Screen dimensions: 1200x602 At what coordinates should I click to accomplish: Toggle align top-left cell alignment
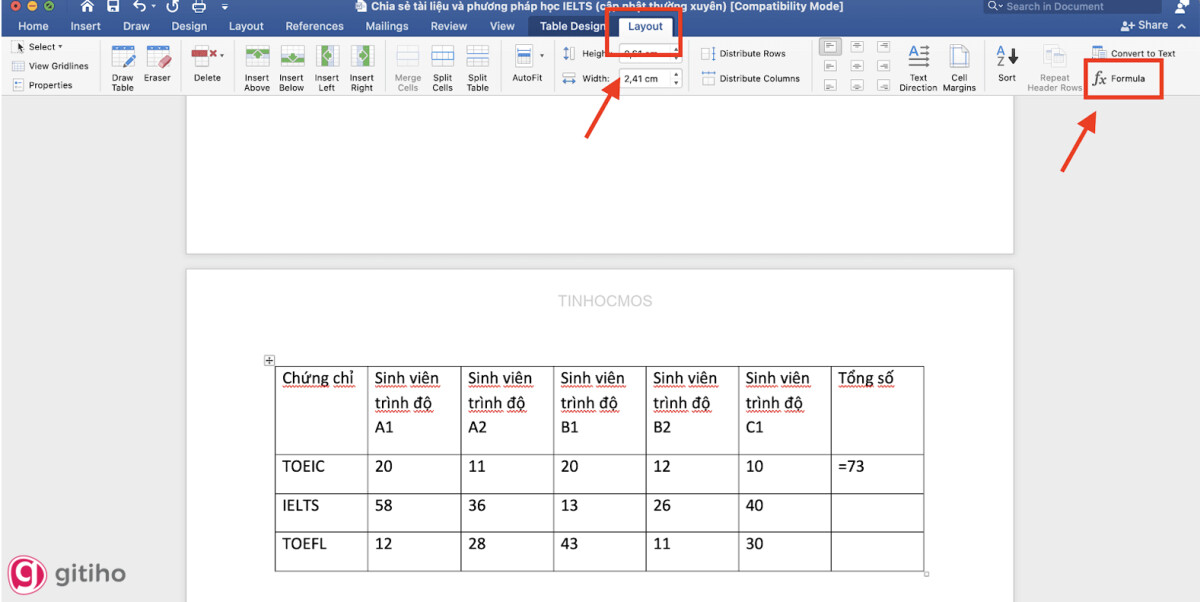point(829,45)
